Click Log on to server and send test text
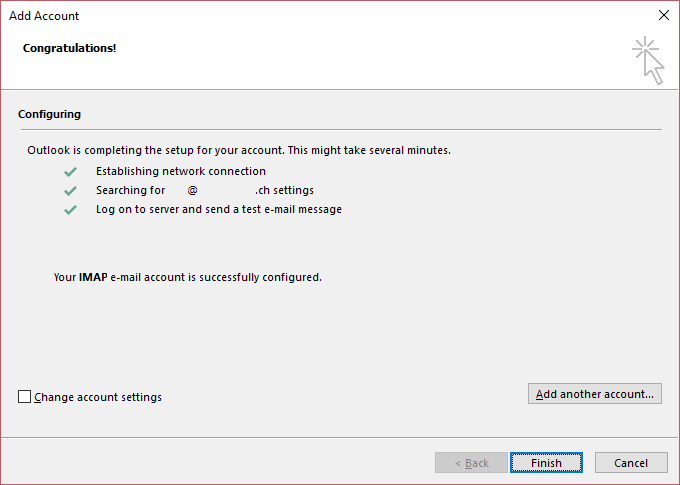 click(x=219, y=210)
